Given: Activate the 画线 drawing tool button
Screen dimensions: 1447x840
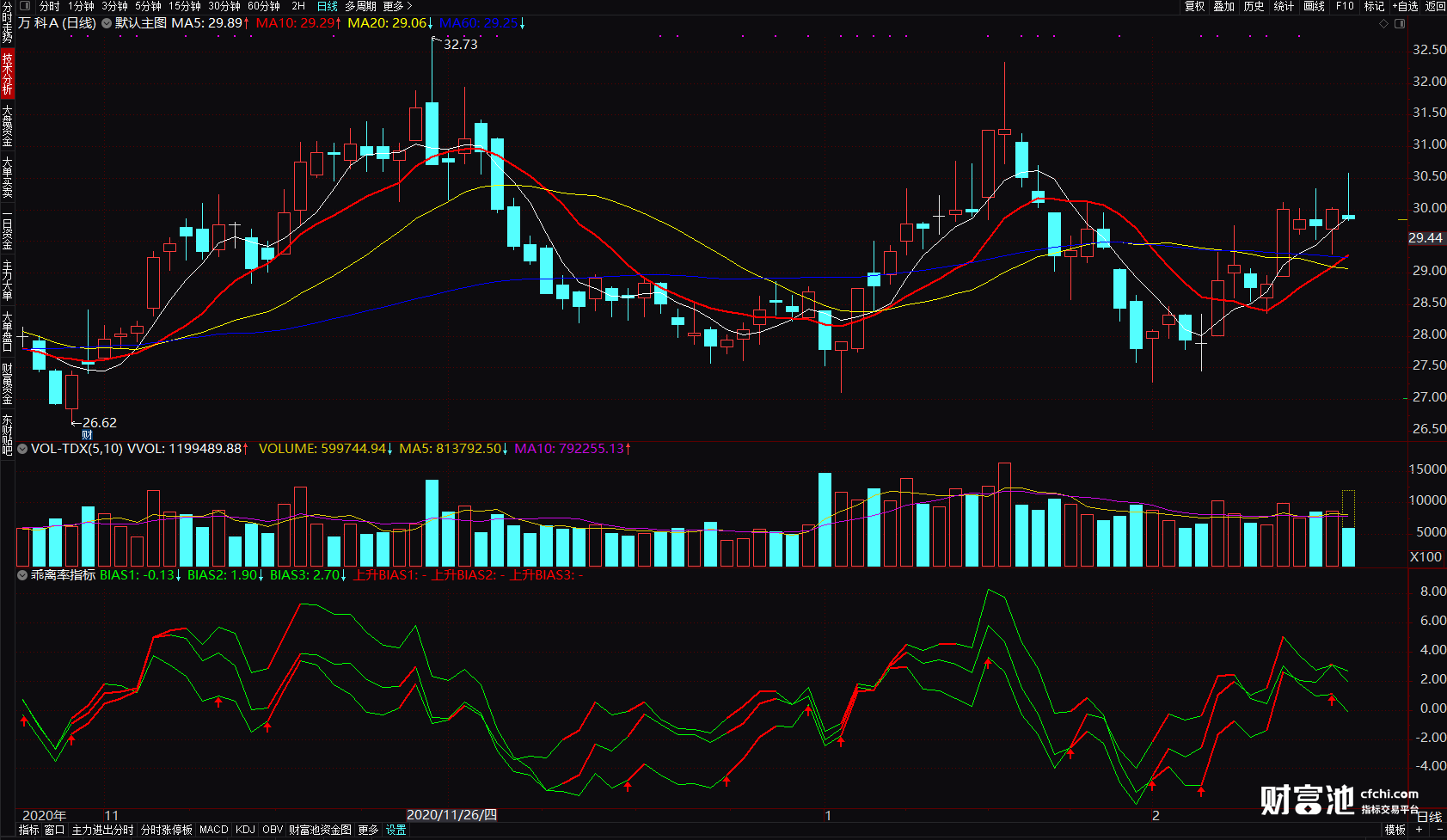Looking at the screenshot, I should (1314, 6).
